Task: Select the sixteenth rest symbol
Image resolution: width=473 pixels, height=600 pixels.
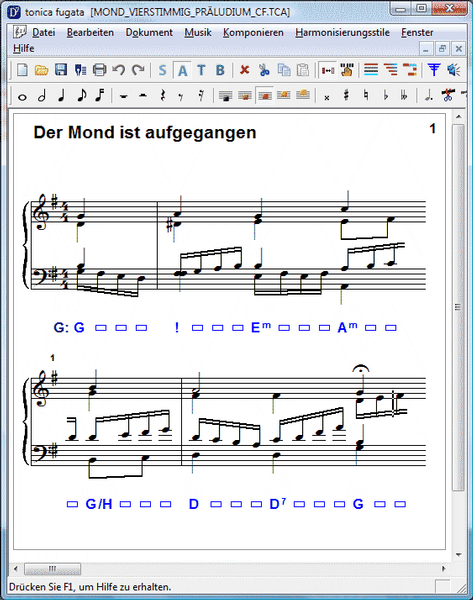Action: [201, 96]
